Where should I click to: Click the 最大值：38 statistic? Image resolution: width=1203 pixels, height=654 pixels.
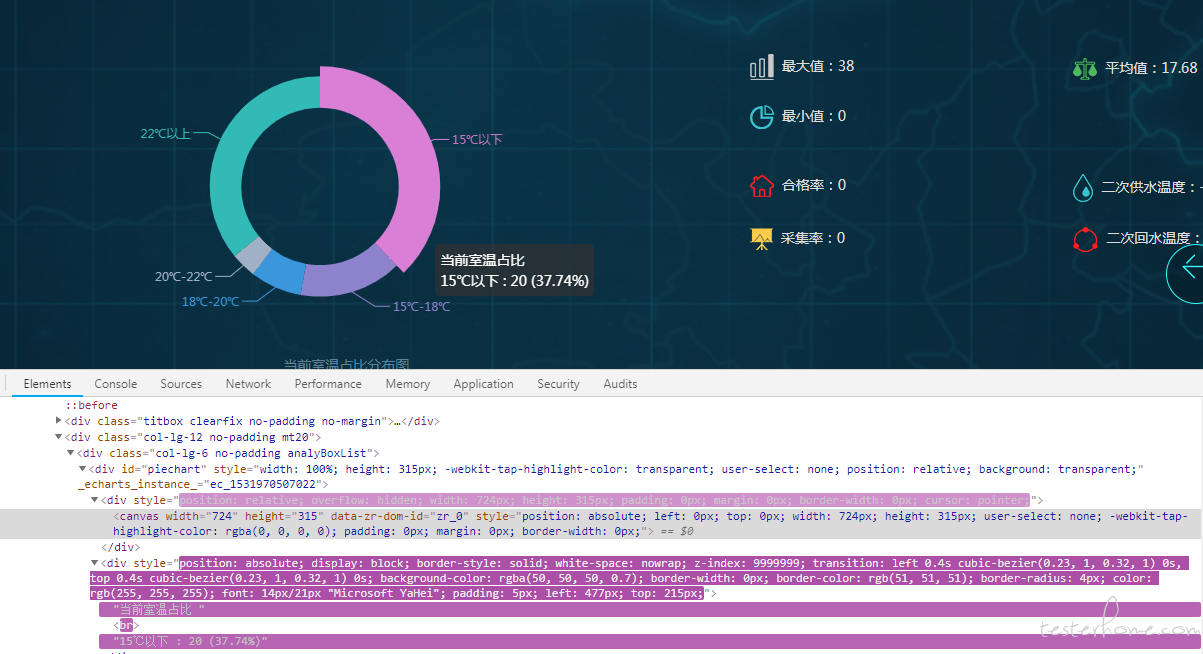[x=818, y=66]
